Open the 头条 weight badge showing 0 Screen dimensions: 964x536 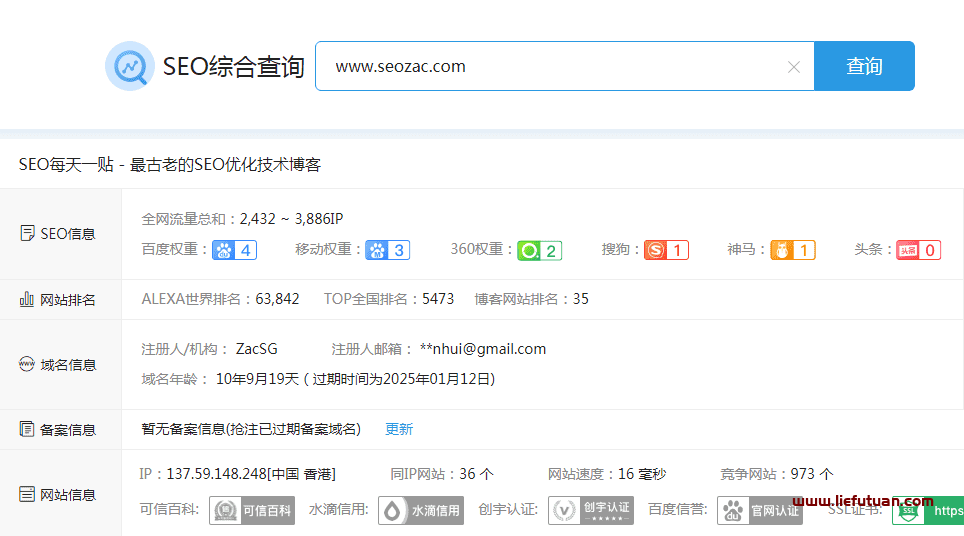(919, 250)
